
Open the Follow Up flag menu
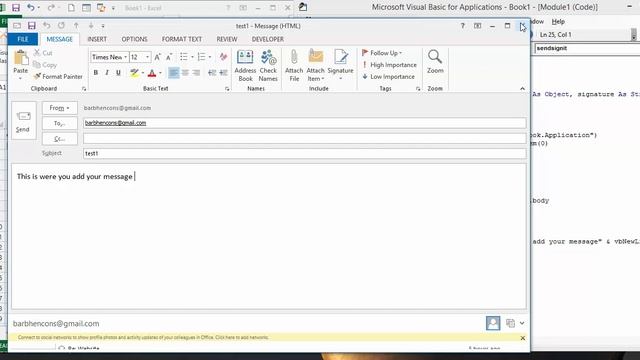coord(382,53)
